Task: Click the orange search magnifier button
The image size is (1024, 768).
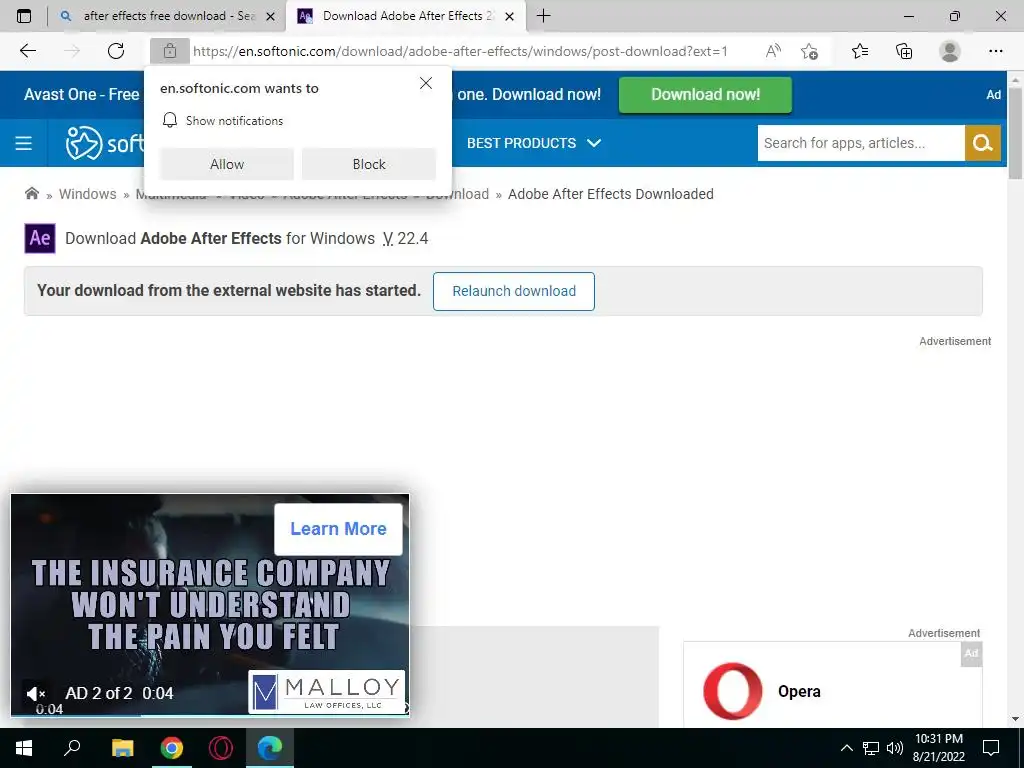Action: 983,143
